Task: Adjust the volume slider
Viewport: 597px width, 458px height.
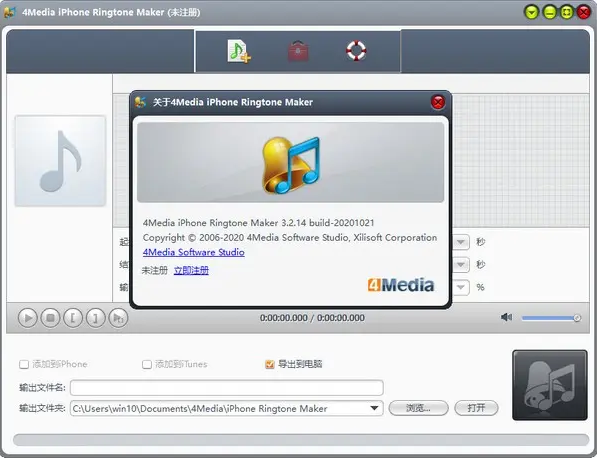Action: click(551, 318)
